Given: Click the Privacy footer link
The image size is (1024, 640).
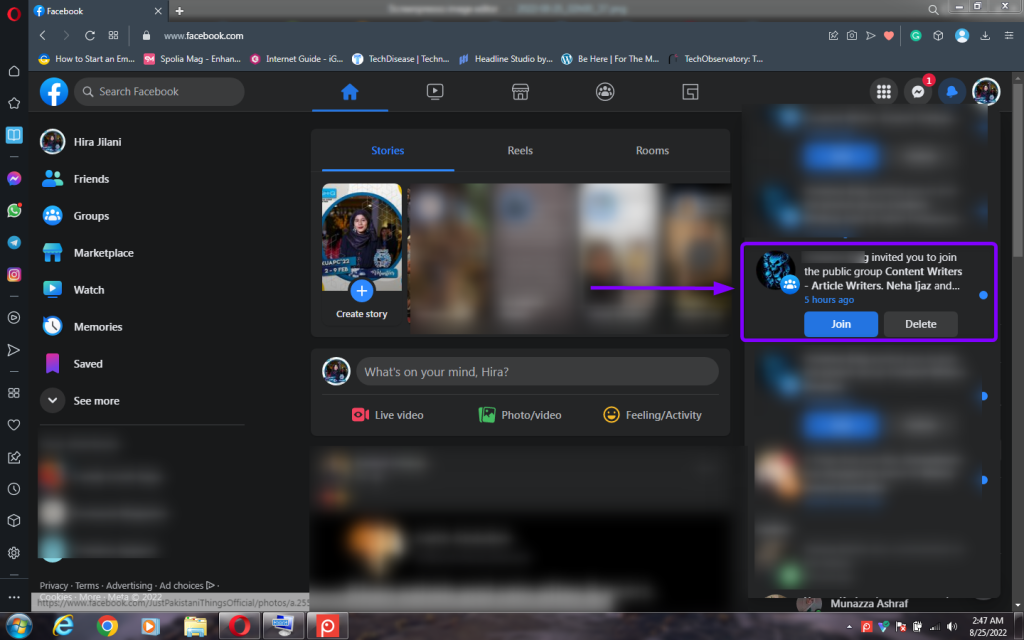Looking at the screenshot, I should click(54, 586).
